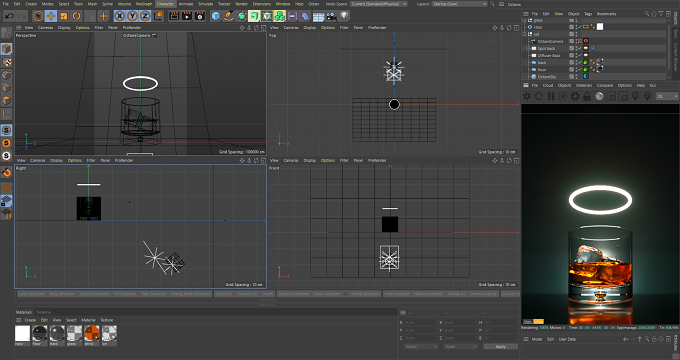This screenshot has height=360, width=680.
Task: Open the material manager Create menu
Action: (30, 320)
